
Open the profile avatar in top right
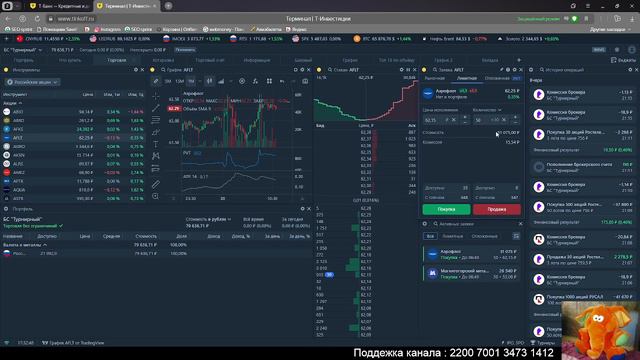tap(632, 50)
